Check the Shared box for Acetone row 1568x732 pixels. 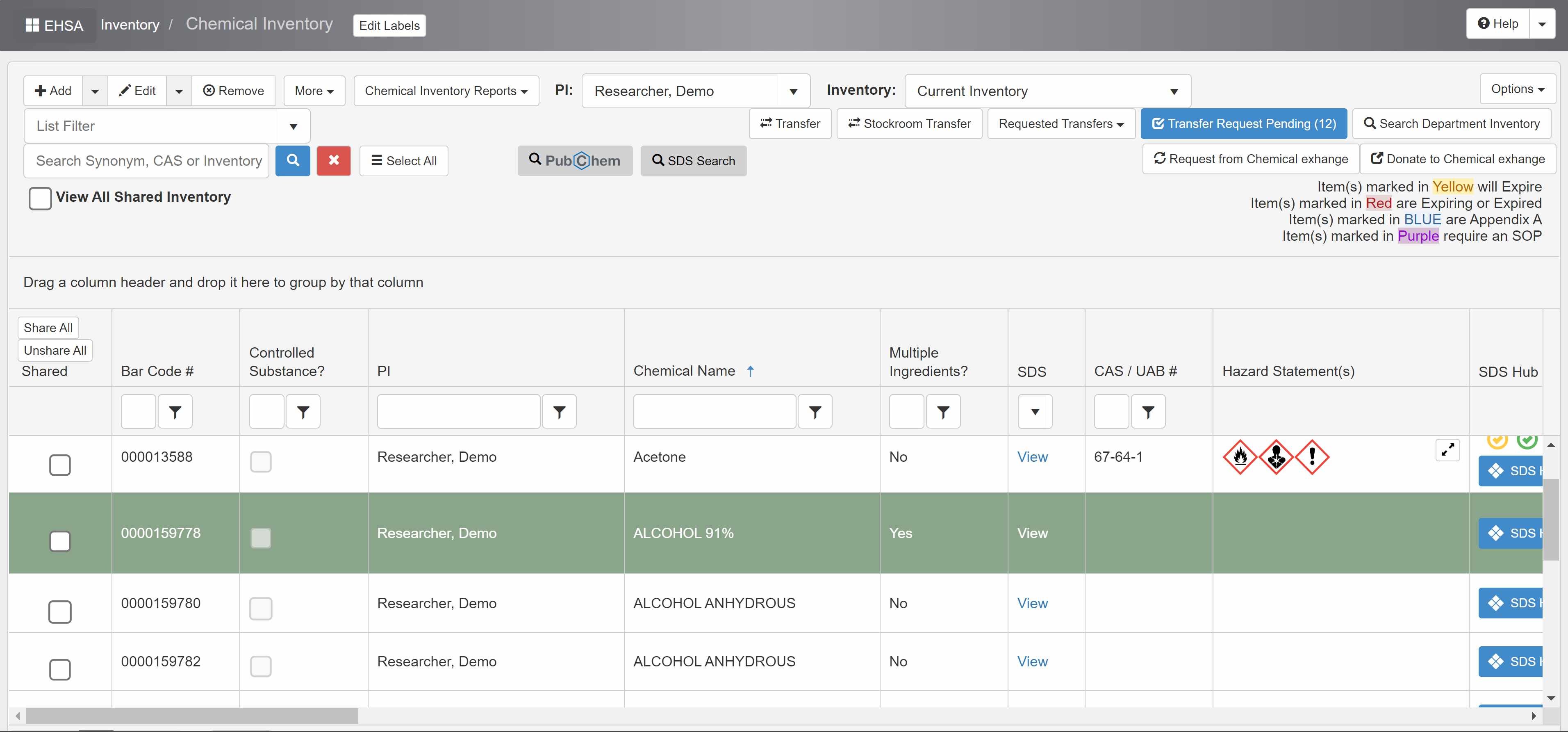click(x=60, y=465)
